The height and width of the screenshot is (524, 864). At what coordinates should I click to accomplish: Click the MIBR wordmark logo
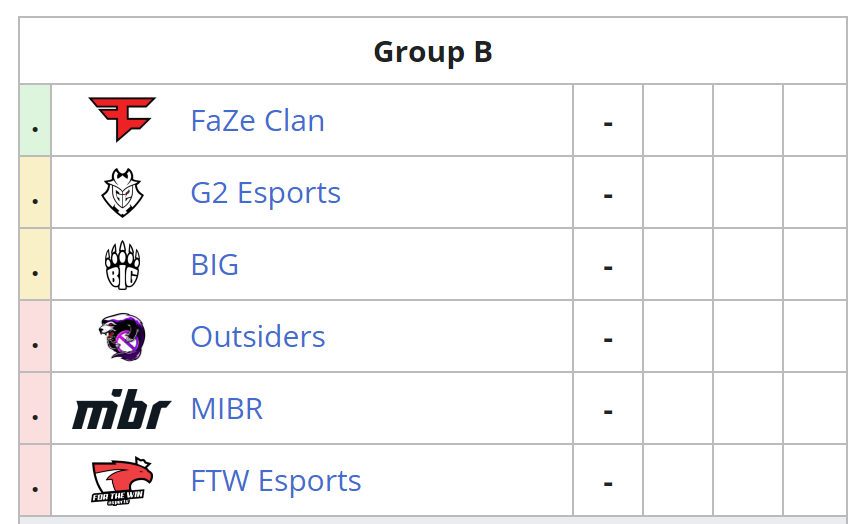(122, 409)
